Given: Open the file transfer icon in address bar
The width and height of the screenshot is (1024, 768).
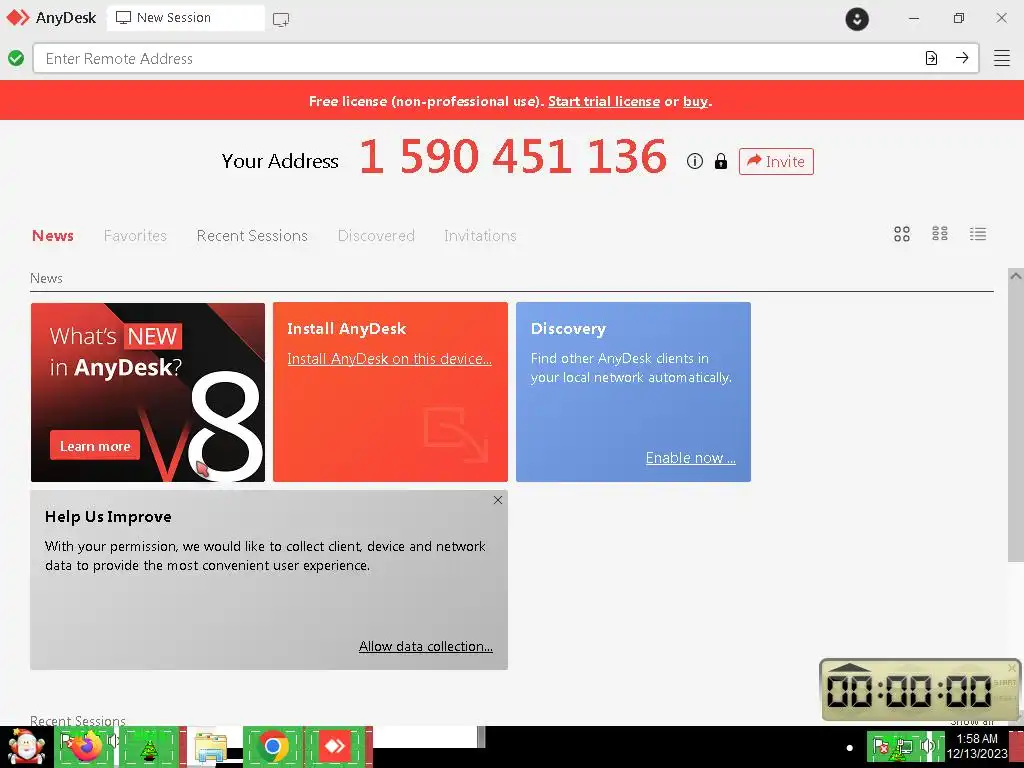Looking at the screenshot, I should (x=931, y=58).
